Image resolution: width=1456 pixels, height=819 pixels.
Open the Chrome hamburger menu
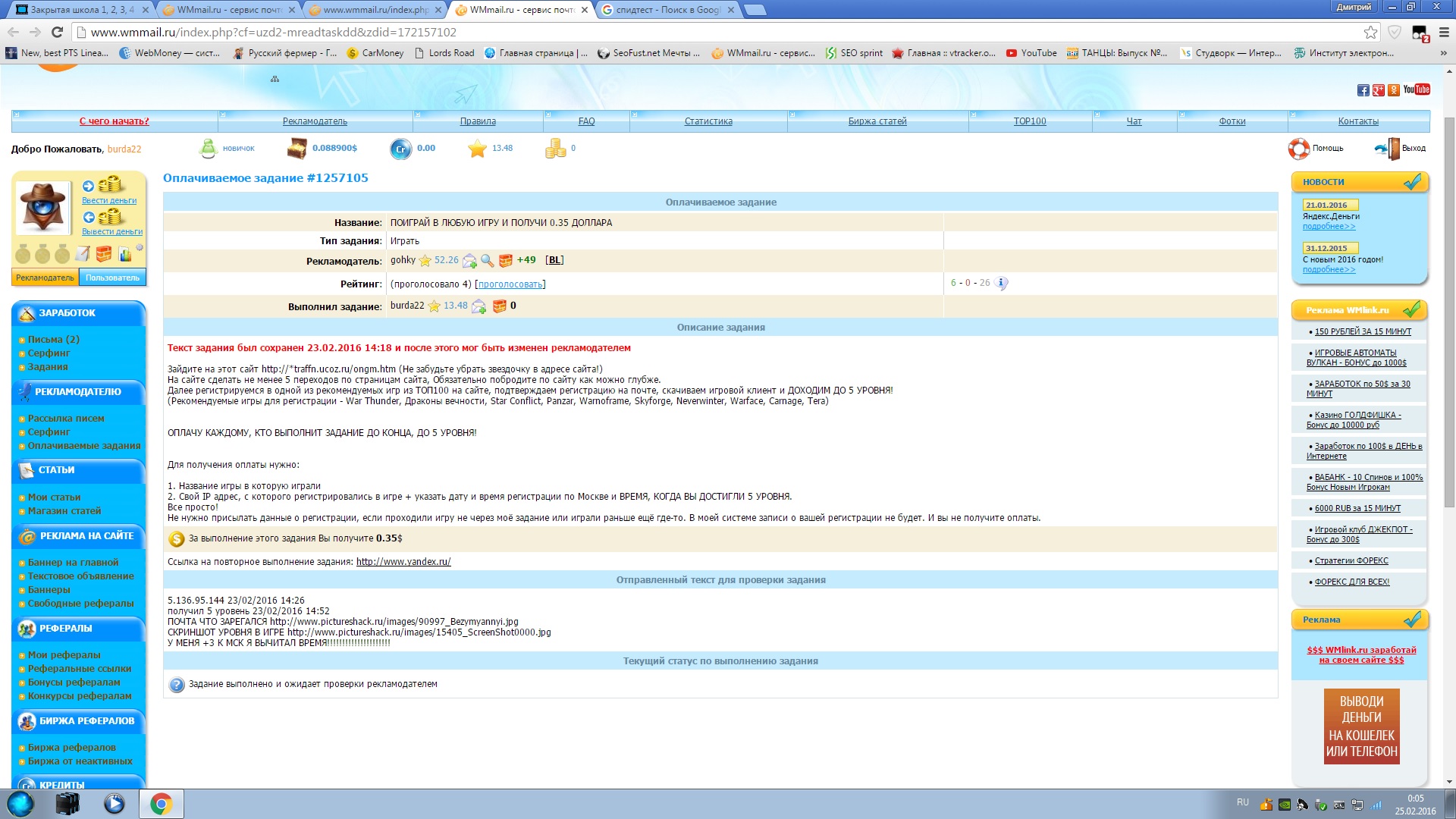[x=1444, y=32]
